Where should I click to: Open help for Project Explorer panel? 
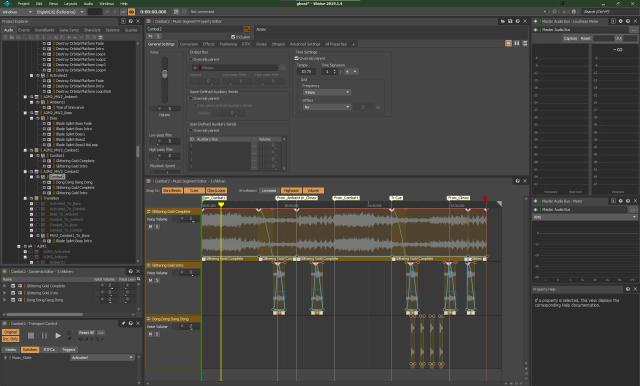click(131, 21)
